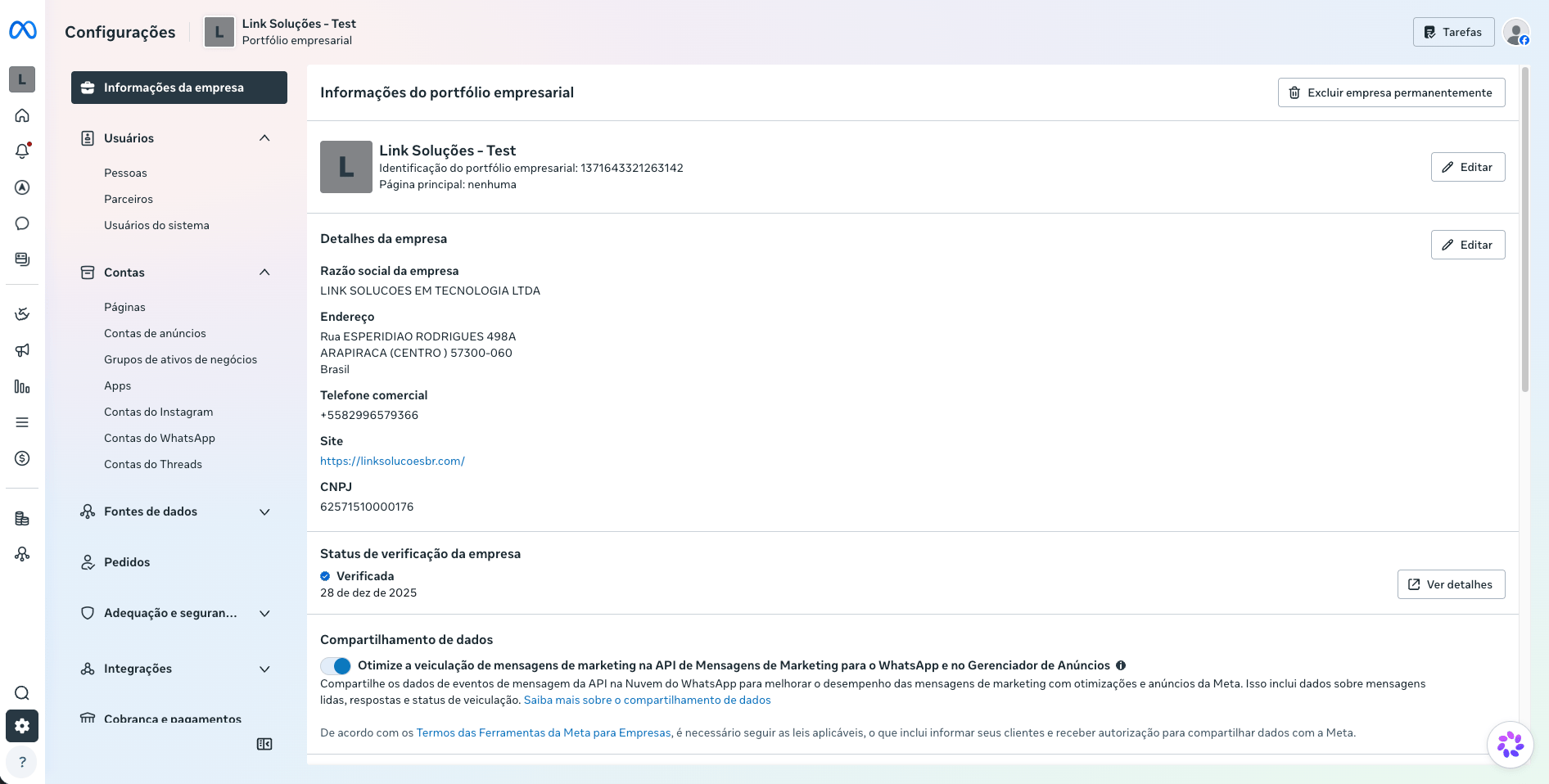This screenshot has width=1549, height=784.
Task: Open the chat bubble inbox icon
Action: pyautogui.click(x=22, y=223)
